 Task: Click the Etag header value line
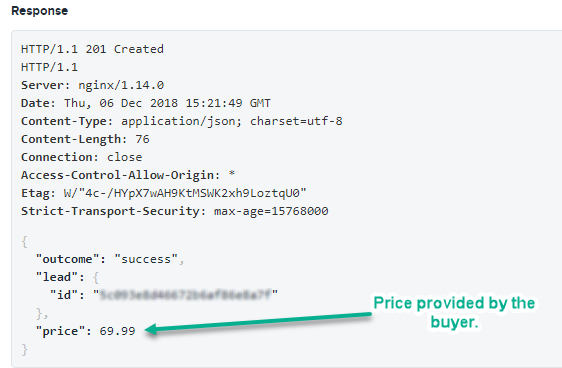[164, 193]
